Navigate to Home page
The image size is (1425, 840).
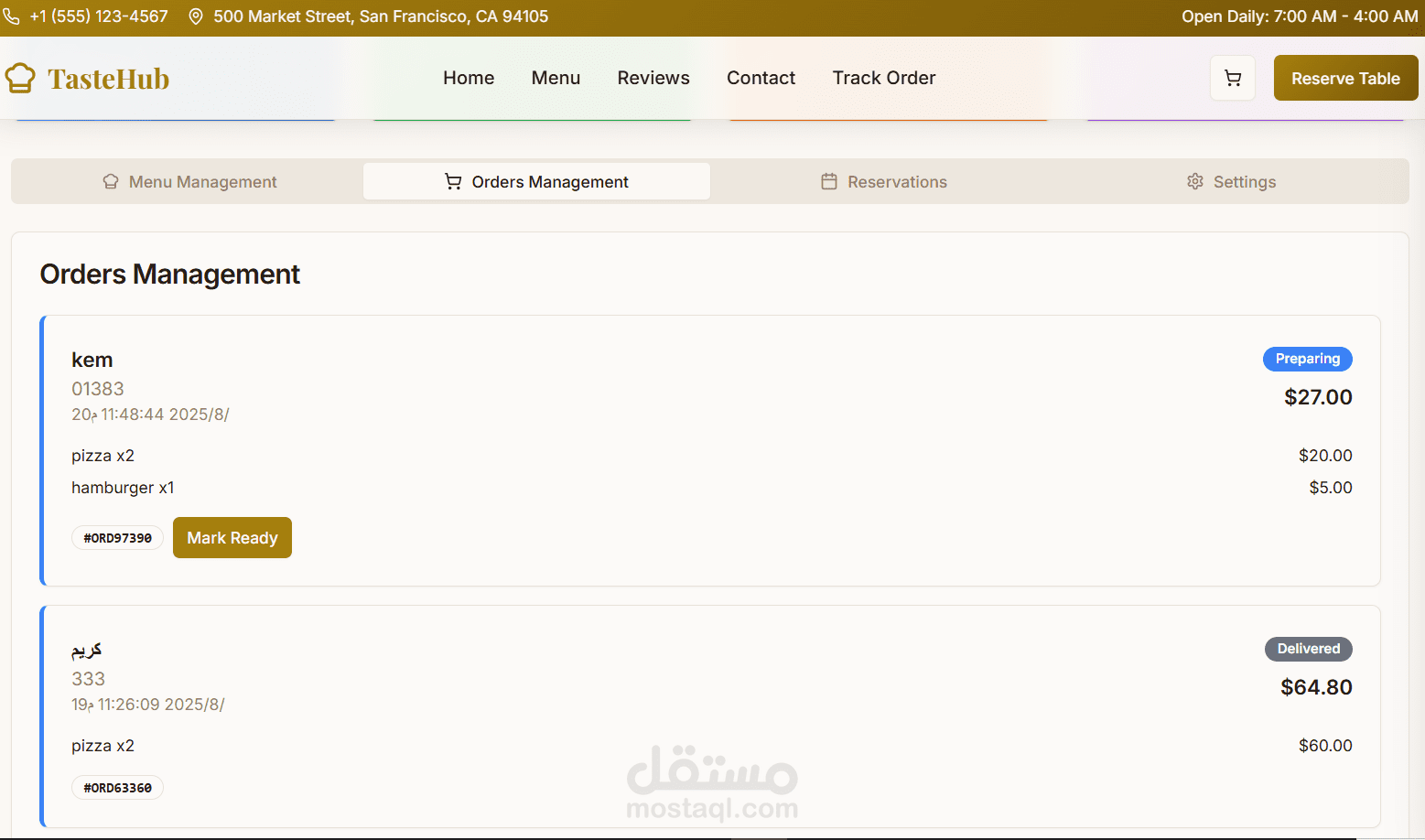469,78
